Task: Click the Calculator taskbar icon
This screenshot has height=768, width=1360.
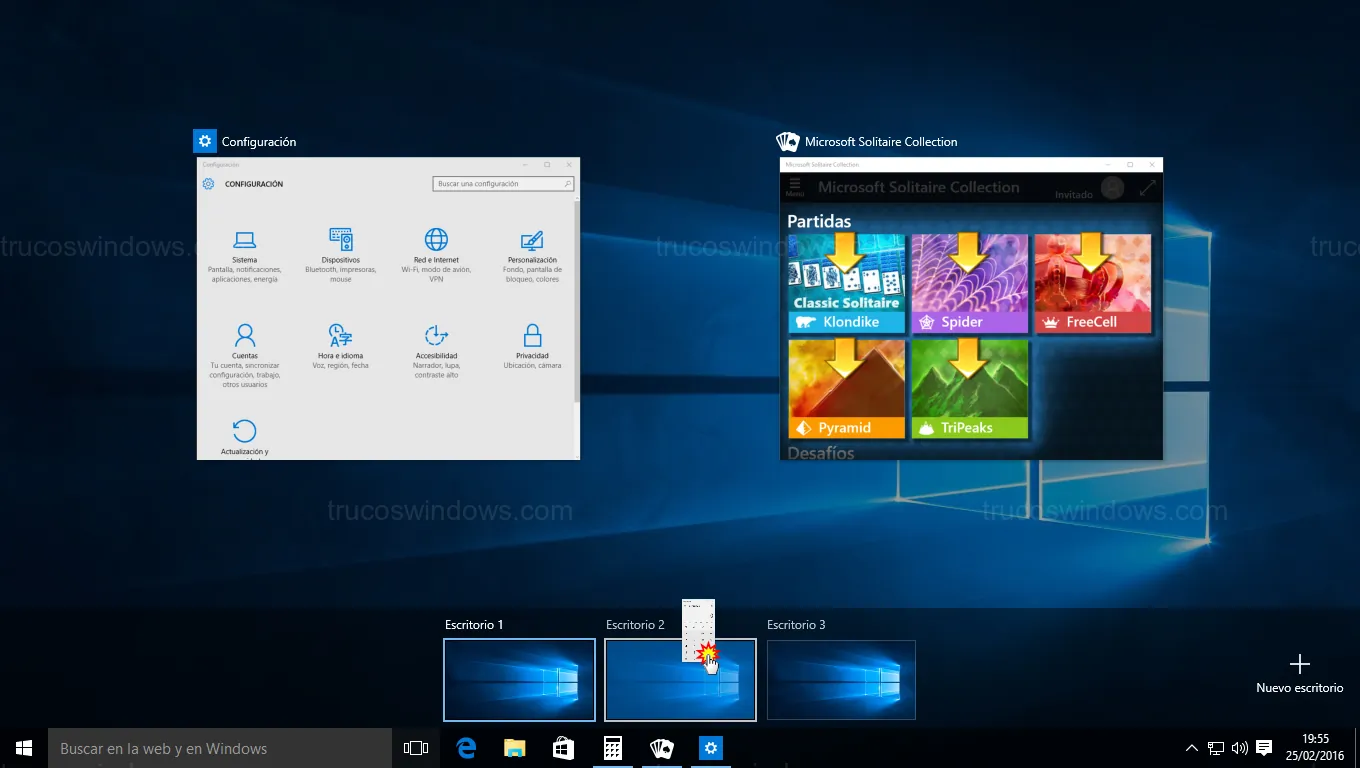Action: pos(612,748)
